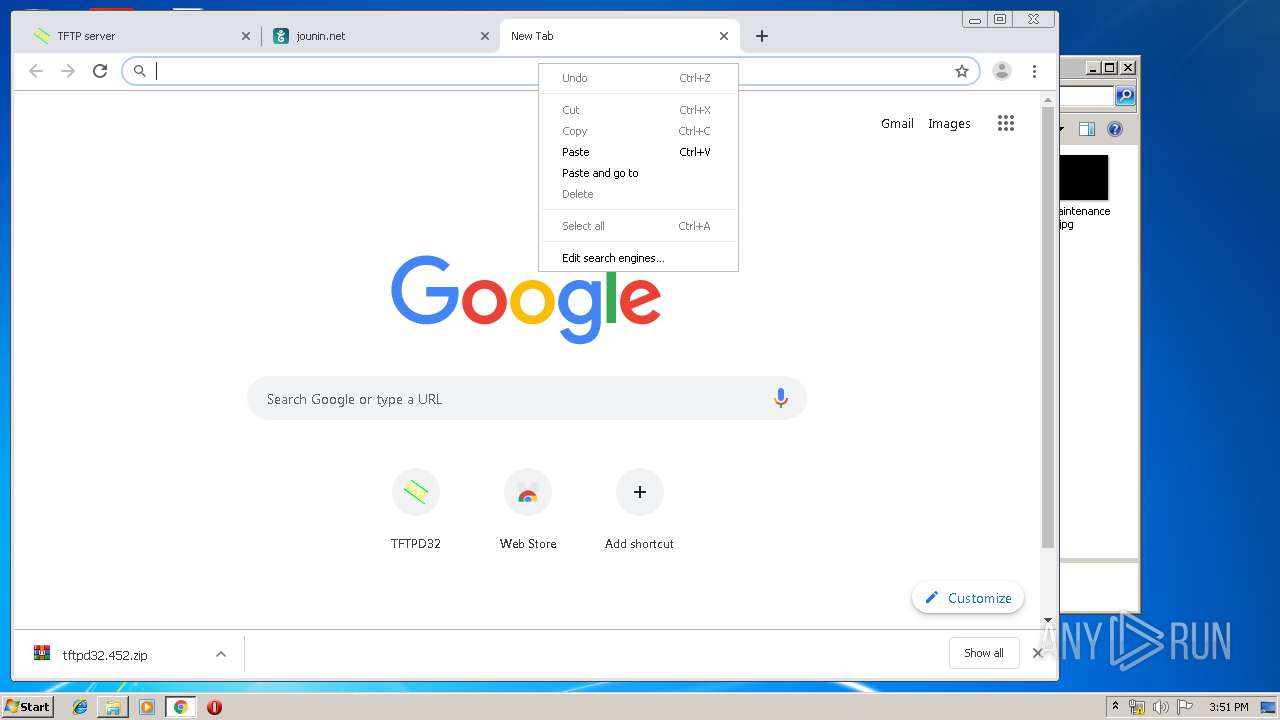The height and width of the screenshot is (720, 1280).
Task: Click the address bar search icon
Action: tap(140, 71)
